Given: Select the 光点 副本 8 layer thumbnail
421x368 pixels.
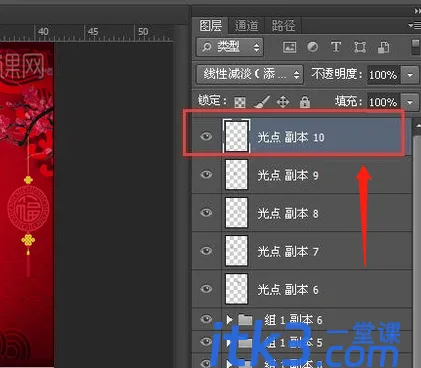Looking at the screenshot, I should [x=236, y=213].
